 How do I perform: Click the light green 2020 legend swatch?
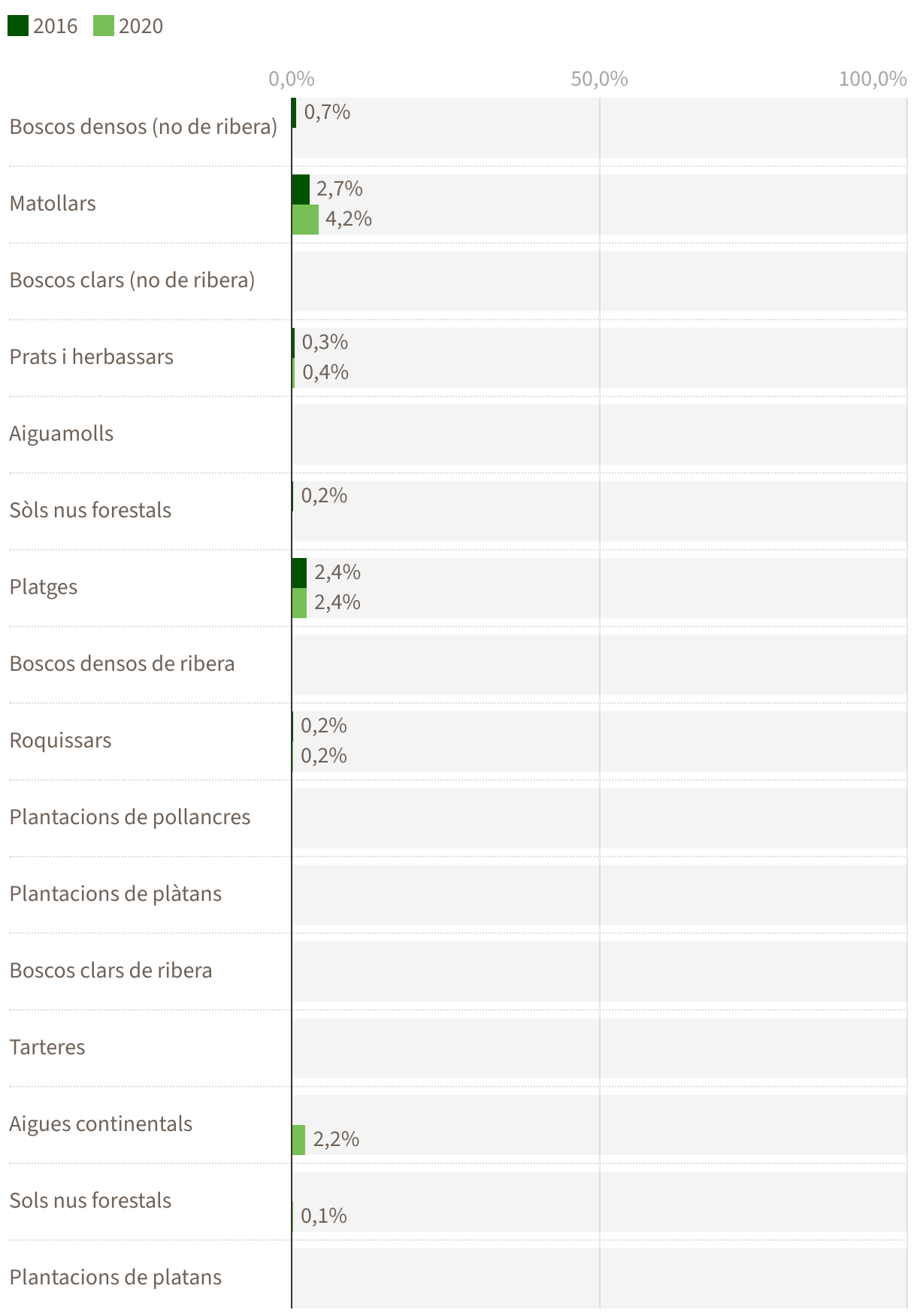tap(104, 26)
